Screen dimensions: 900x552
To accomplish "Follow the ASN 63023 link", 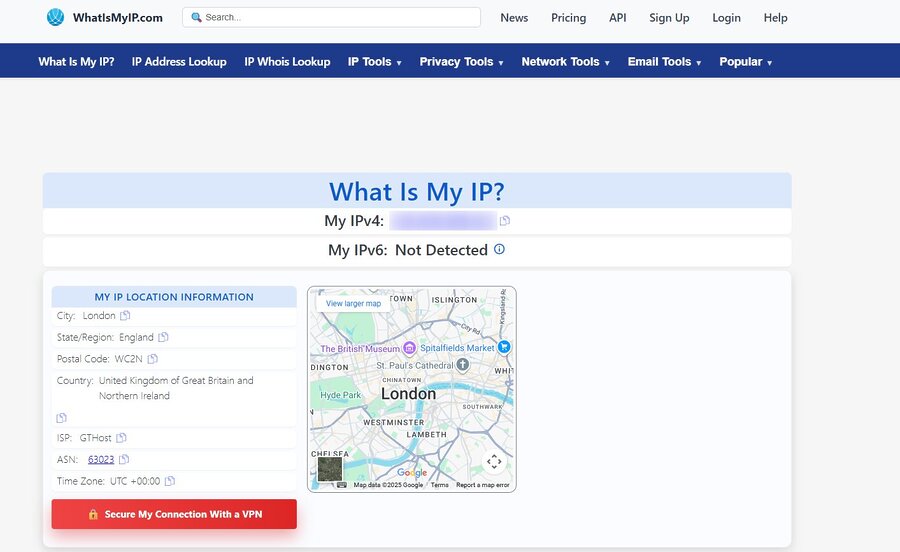I will (101, 460).
